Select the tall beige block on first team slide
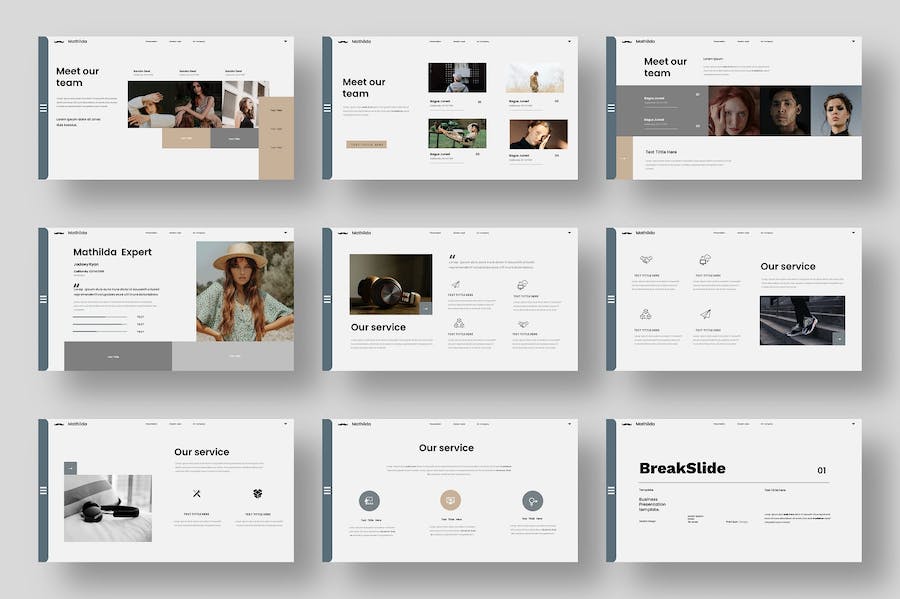 [x=276, y=138]
